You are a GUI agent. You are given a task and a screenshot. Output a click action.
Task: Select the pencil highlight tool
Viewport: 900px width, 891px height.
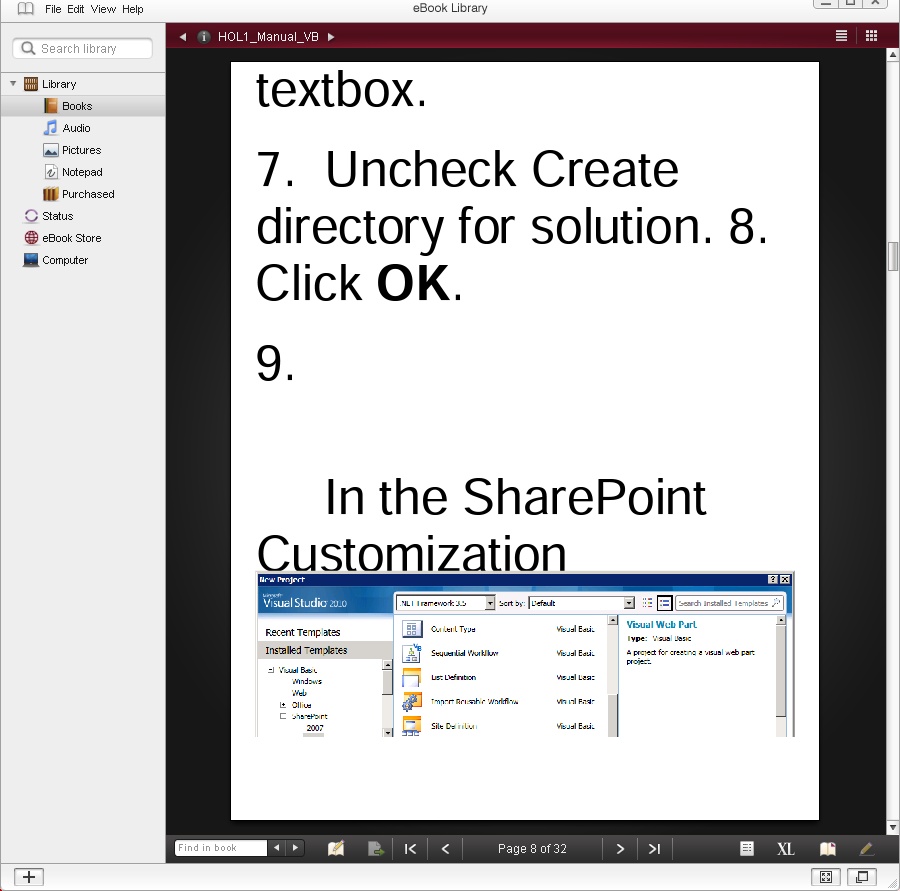[x=866, y=849]
